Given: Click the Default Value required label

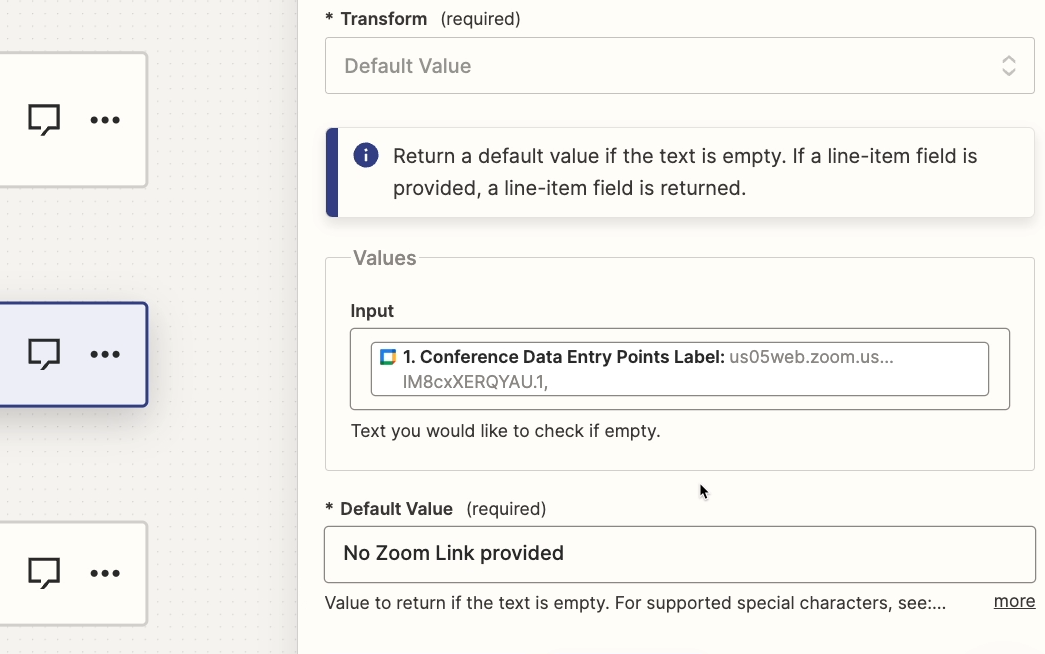Looking at the screenshot, I should click(436, 509).
